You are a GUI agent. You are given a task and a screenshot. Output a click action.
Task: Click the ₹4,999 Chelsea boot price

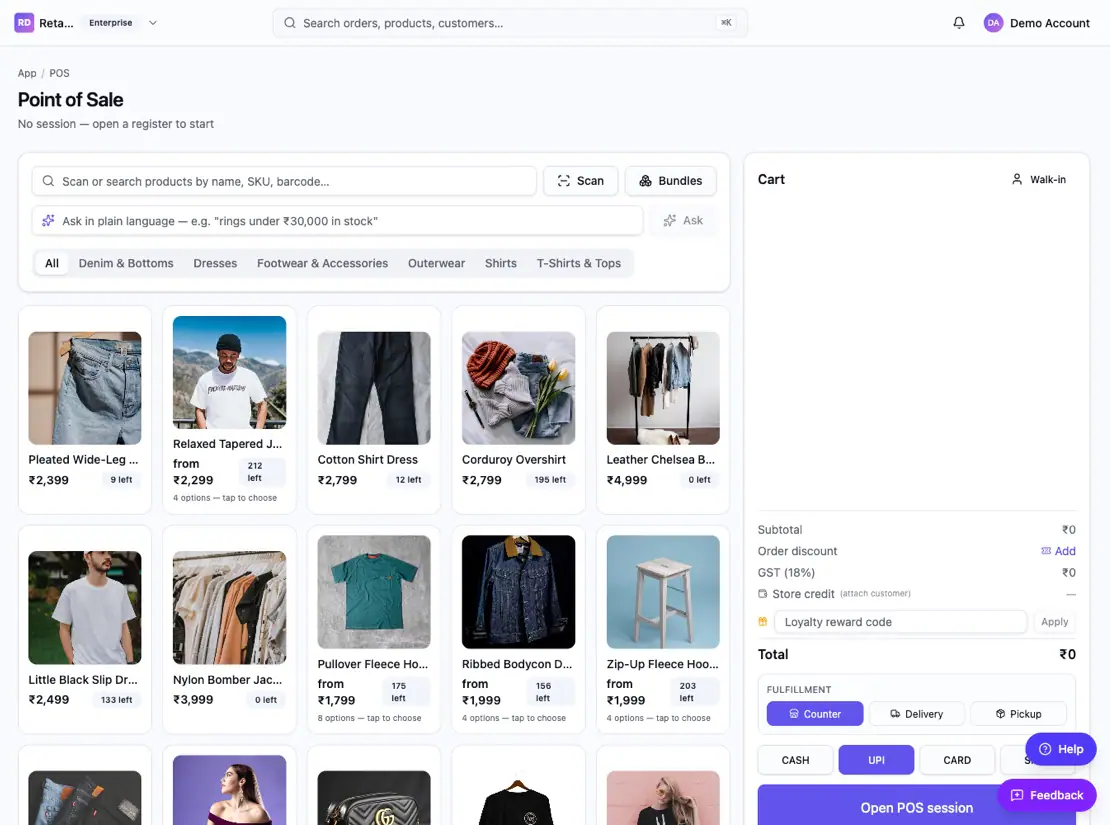626,480
